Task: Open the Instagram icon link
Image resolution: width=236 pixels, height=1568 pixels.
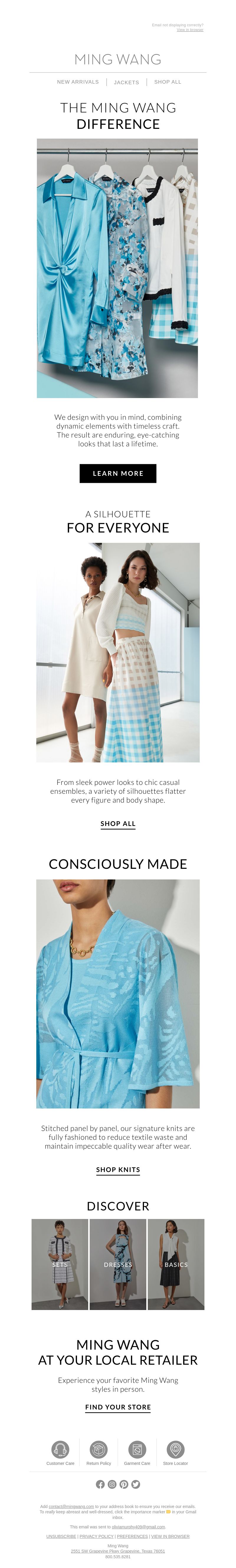Action: coord(112,1484)
